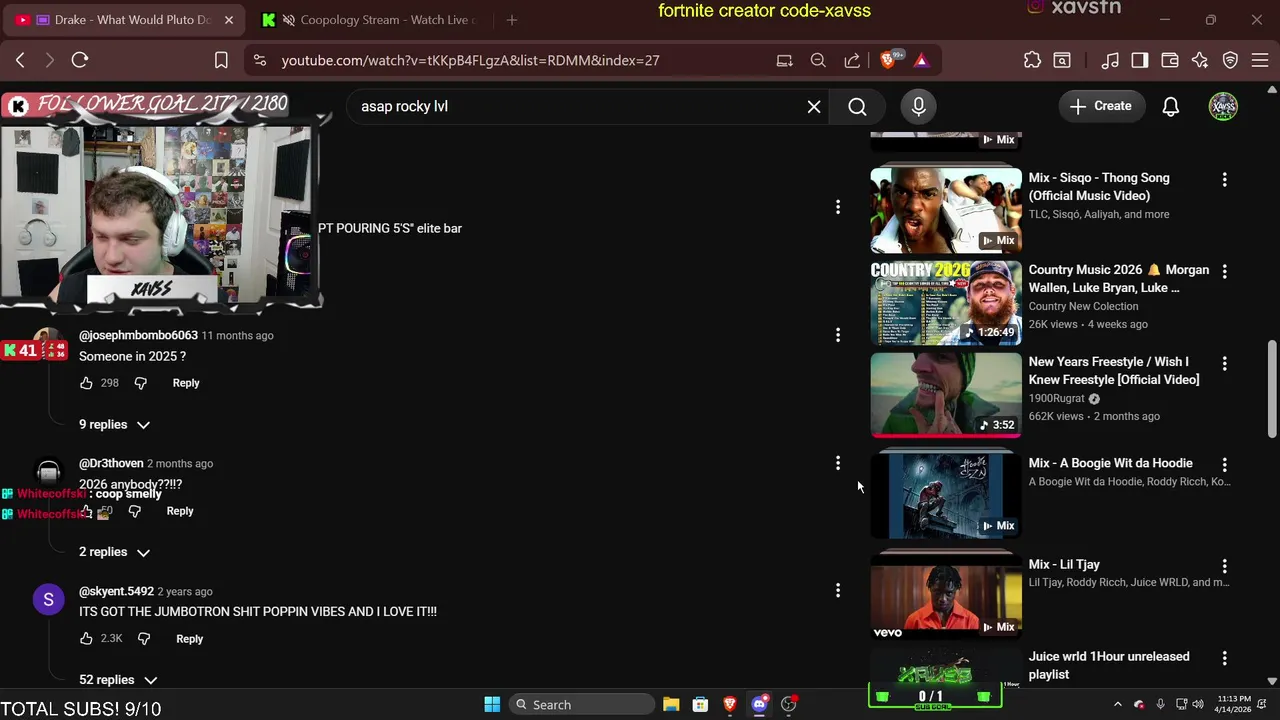Open options menu for the 'elite bar' comment
The width and height of the screenshot is (1280, 720).
point(838,207)
